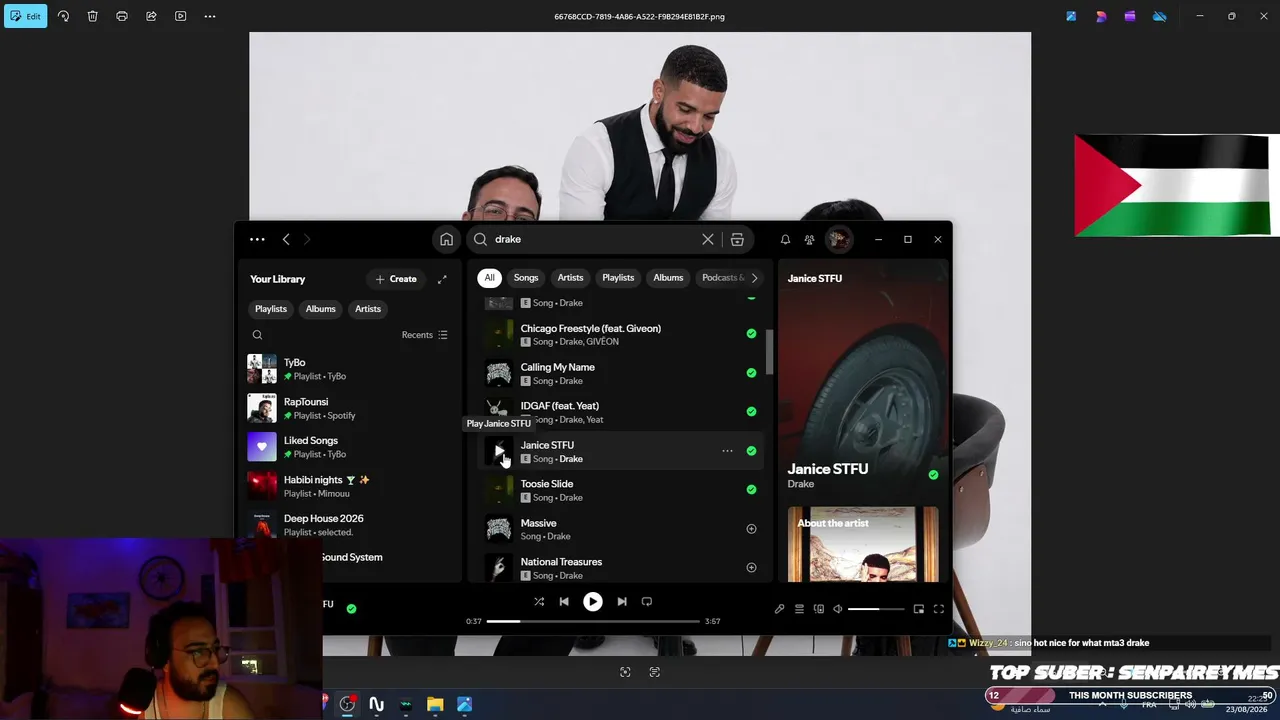Skip to next track
Viewport: 1280px width, 720px height.
click(x=622, y=602)
